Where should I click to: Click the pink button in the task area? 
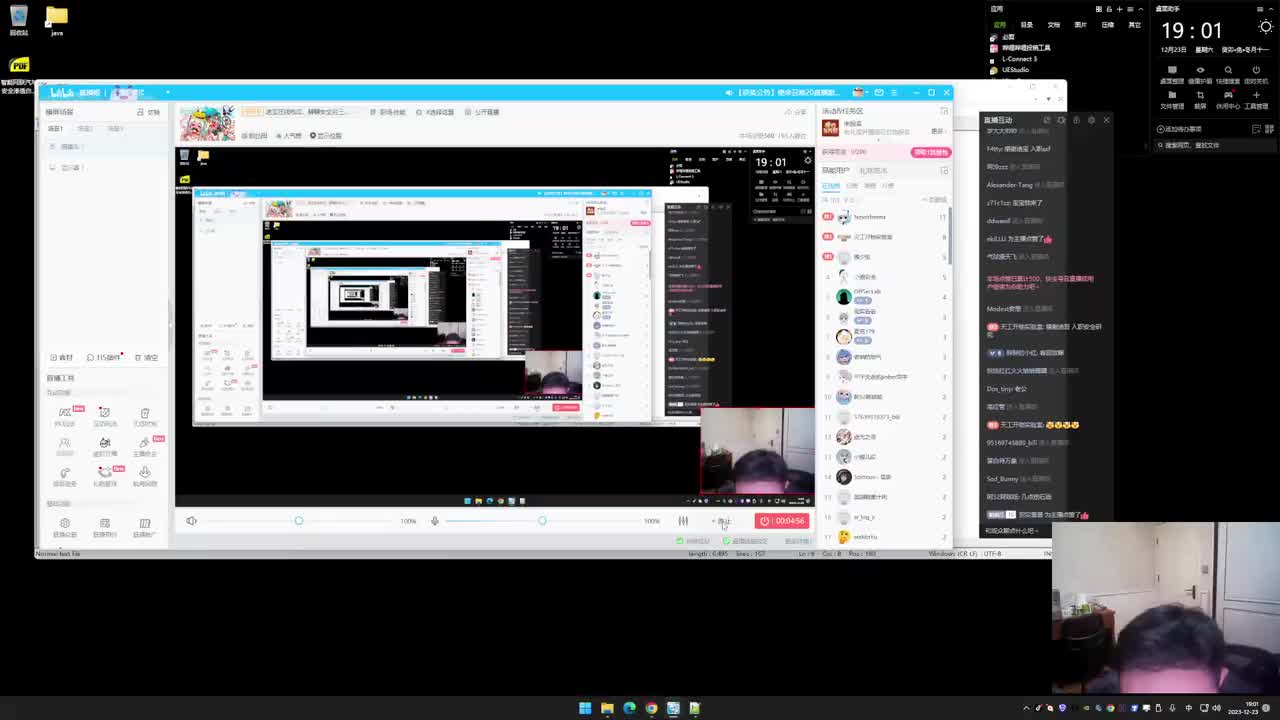pyautogui.click(x=930, y=152)
